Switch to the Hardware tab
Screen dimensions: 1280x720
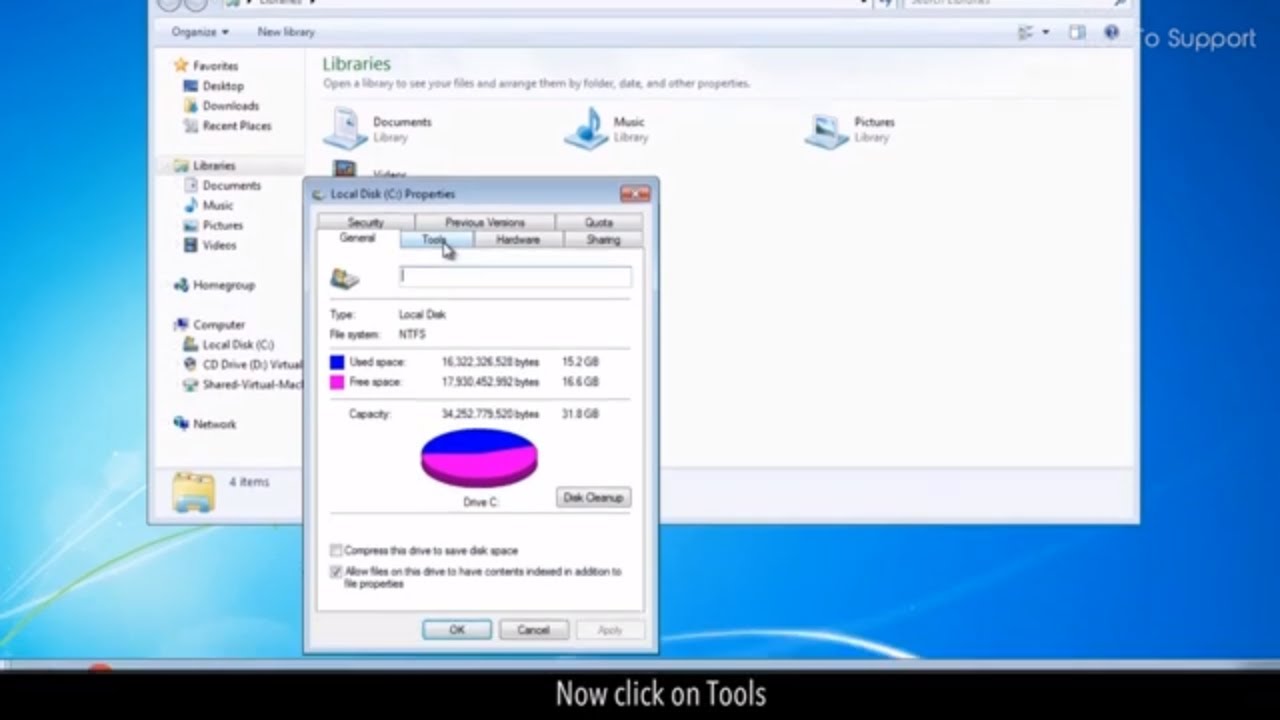pyautogui.click(x=517, y=240)
